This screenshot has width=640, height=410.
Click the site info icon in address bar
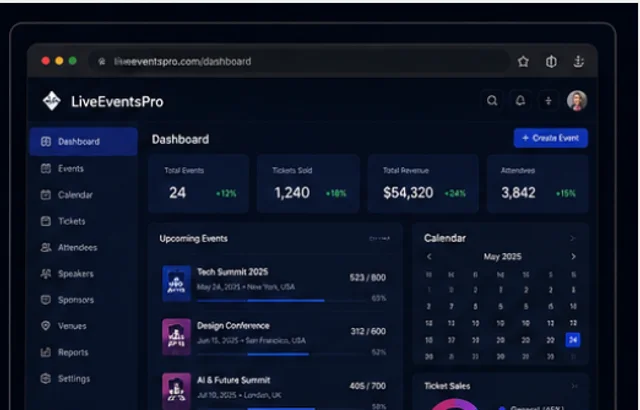102,62
